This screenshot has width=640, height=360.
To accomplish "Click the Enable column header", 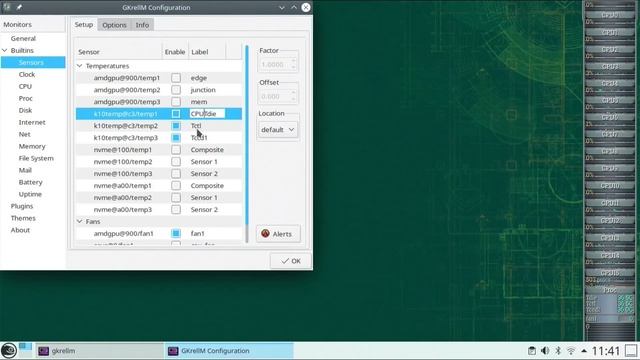I will 175,52.
